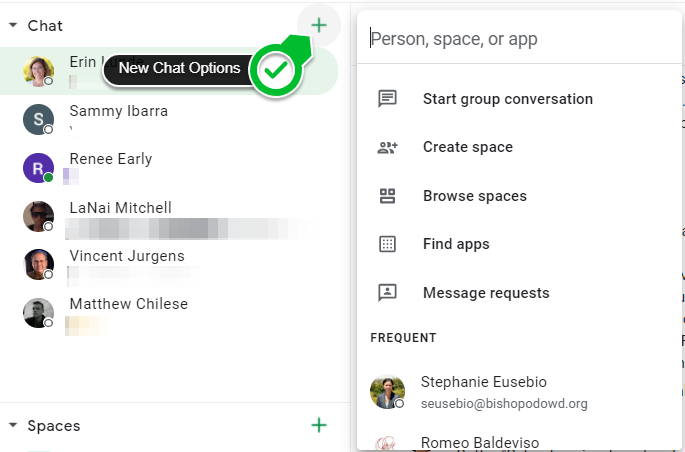The height and width of the screenshot is (452, 685).
Task: Open conversation with LaNai Mitchell
Action: (120, 208)
